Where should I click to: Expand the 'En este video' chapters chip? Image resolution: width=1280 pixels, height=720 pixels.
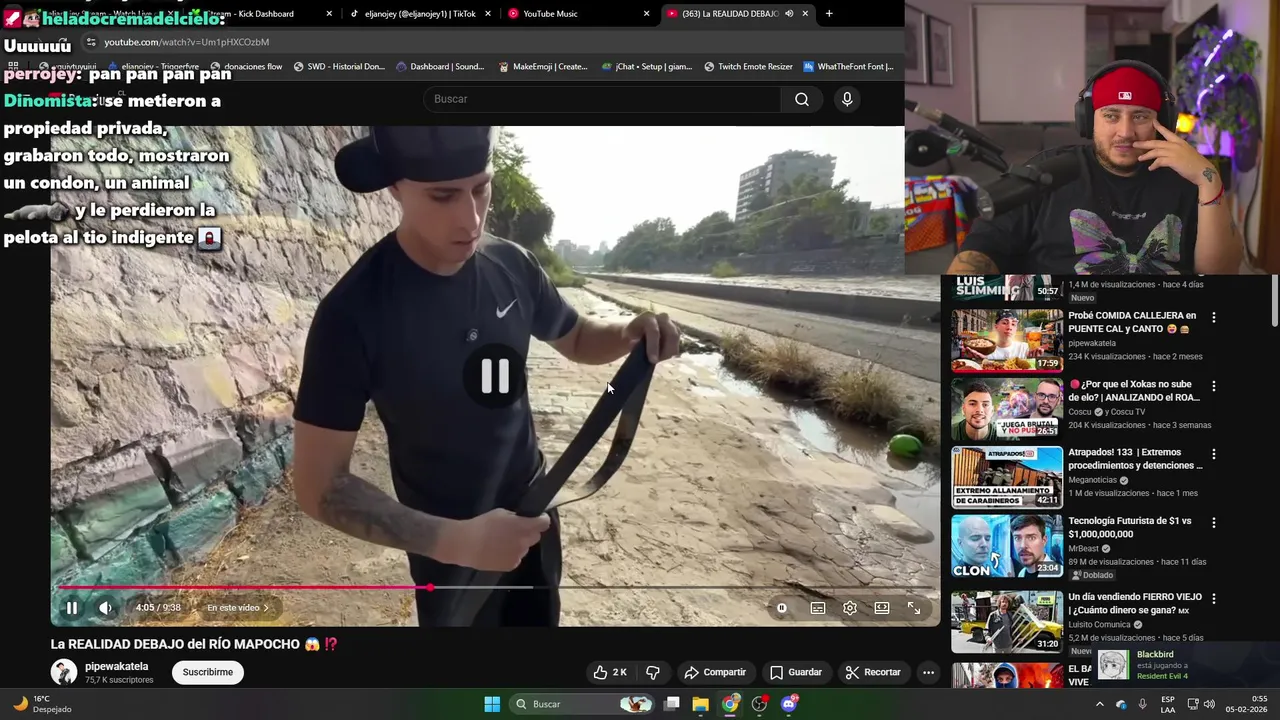(x=238, y=608)
